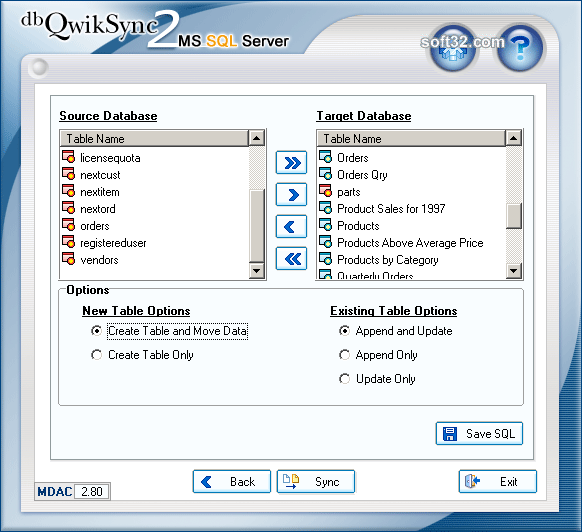Viewport: 582px width, 532px height.
Task: Select Create Table Only radio option
Action: pyautogui.click(x=97, y=355)
